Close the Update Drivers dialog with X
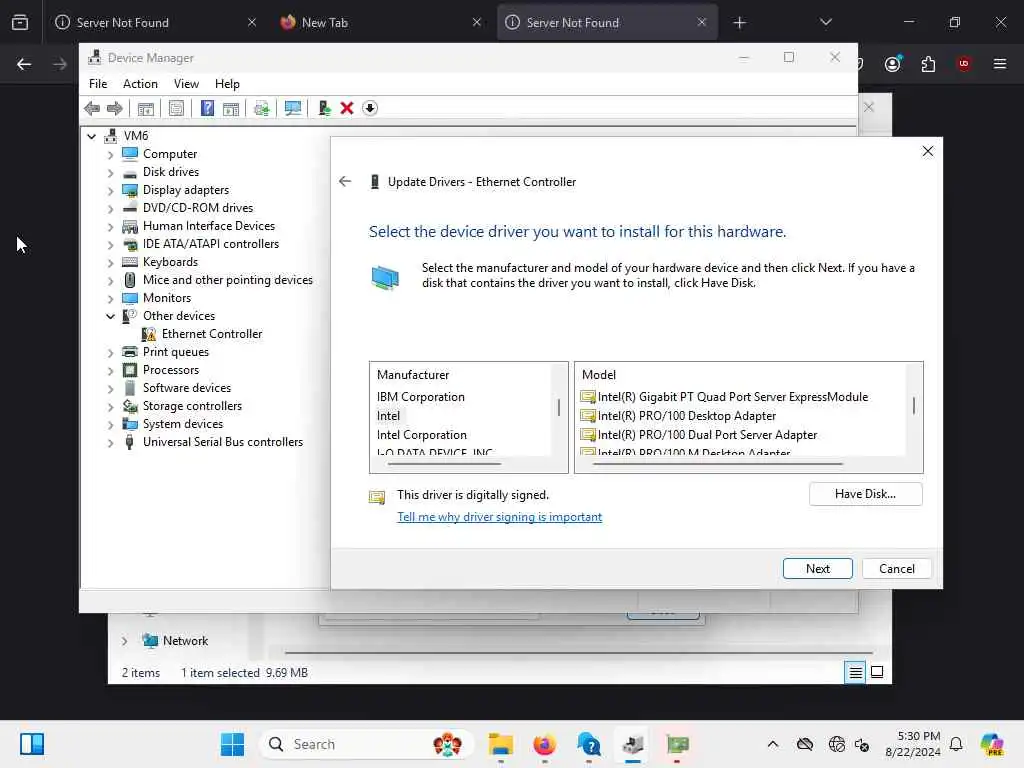1024x768 pixels. [x=927, y=152]
